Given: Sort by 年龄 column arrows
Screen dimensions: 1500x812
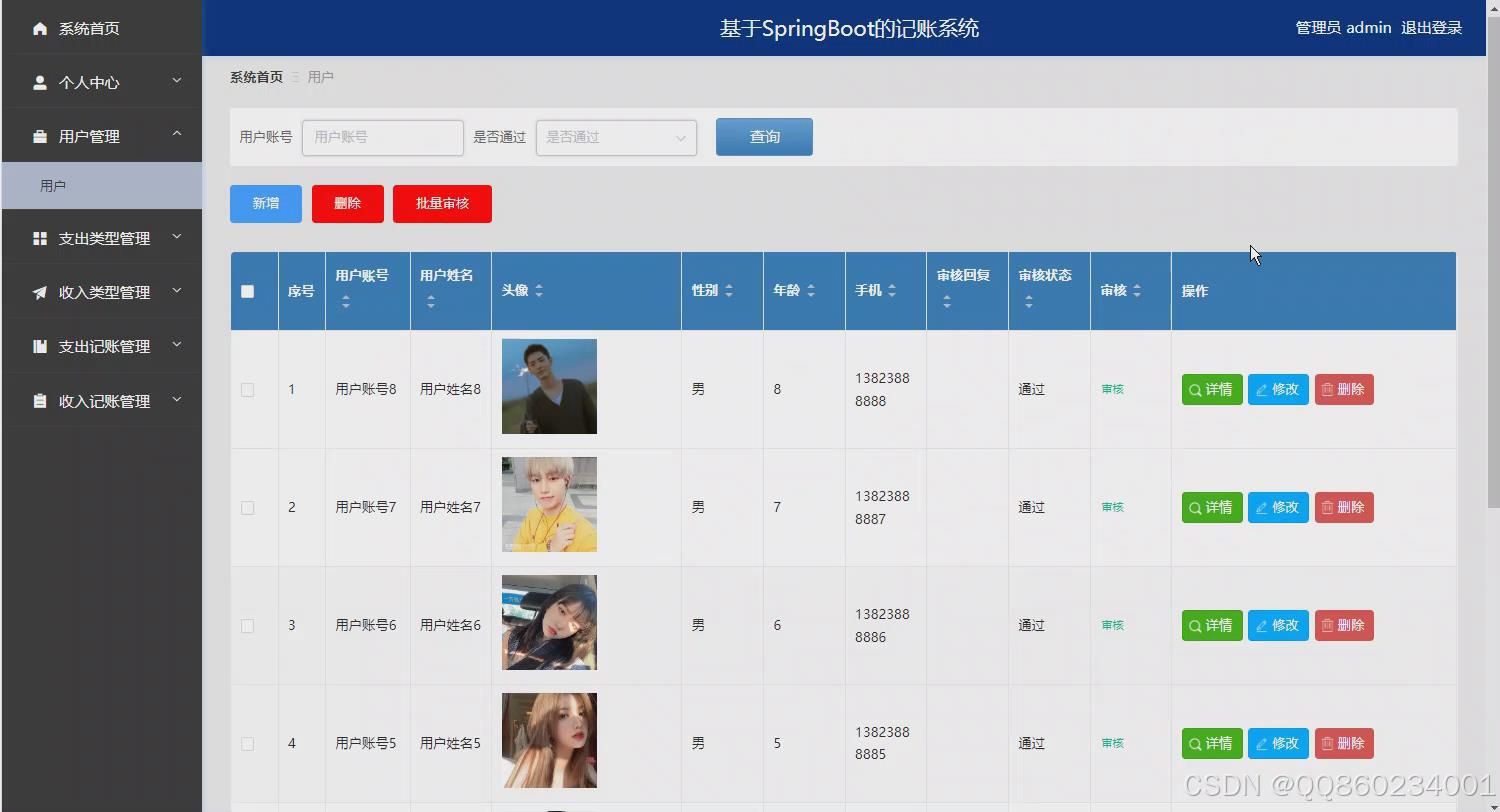Looking at the screenshot, I should (811, 291).
